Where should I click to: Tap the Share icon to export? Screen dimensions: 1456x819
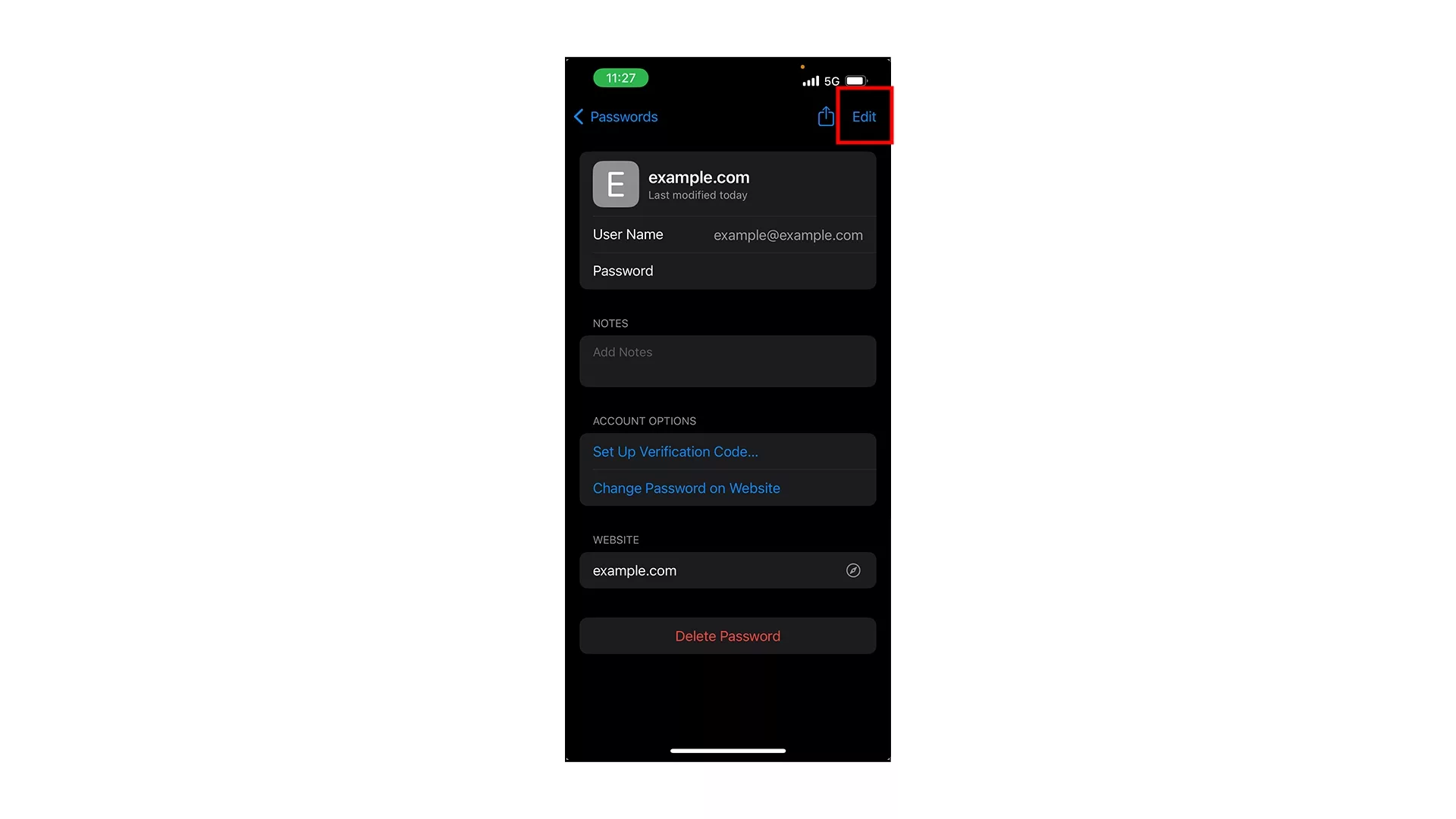click(826, 116)
